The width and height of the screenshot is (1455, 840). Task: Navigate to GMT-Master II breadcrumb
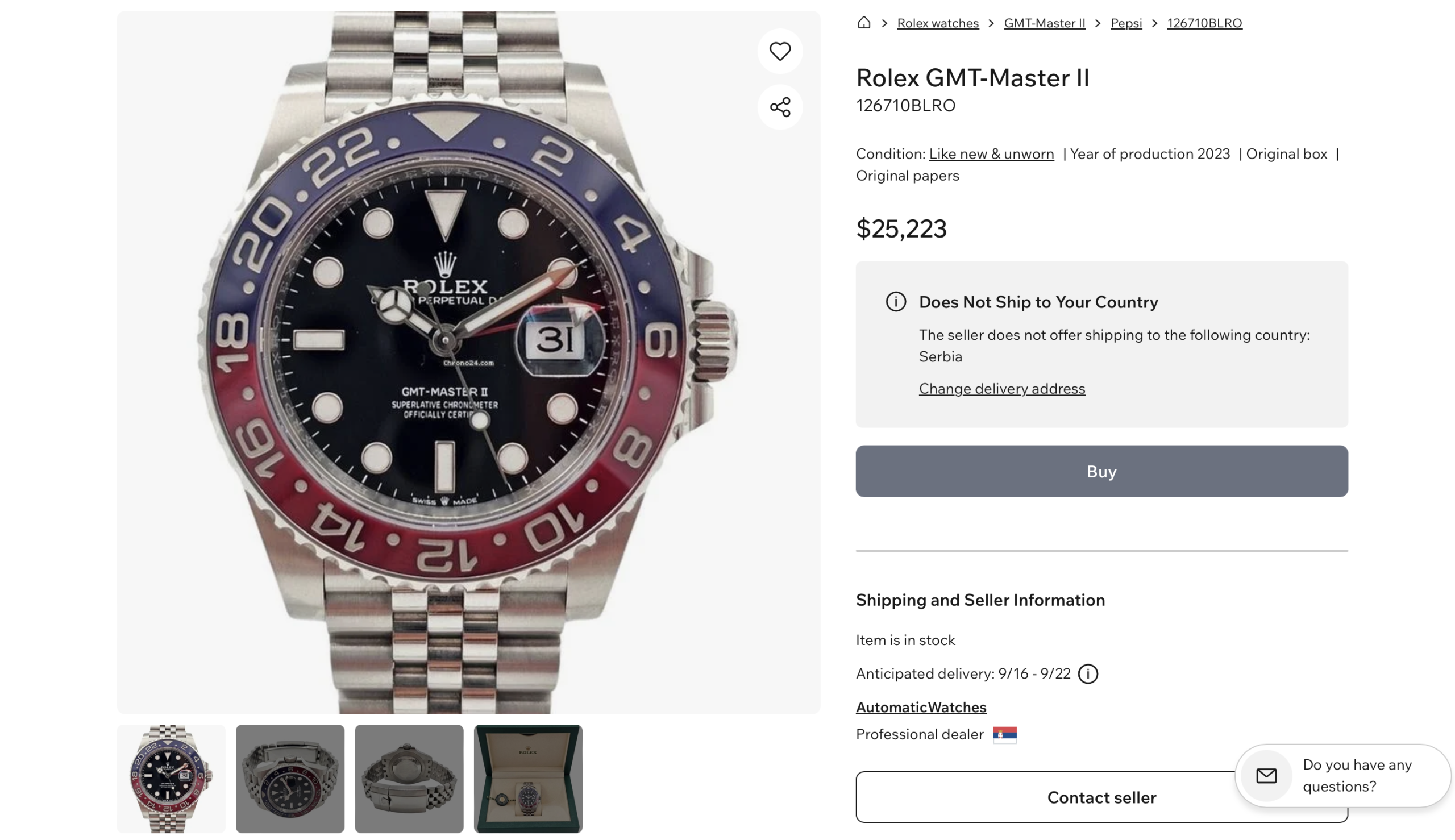(x=1044, y=23)
